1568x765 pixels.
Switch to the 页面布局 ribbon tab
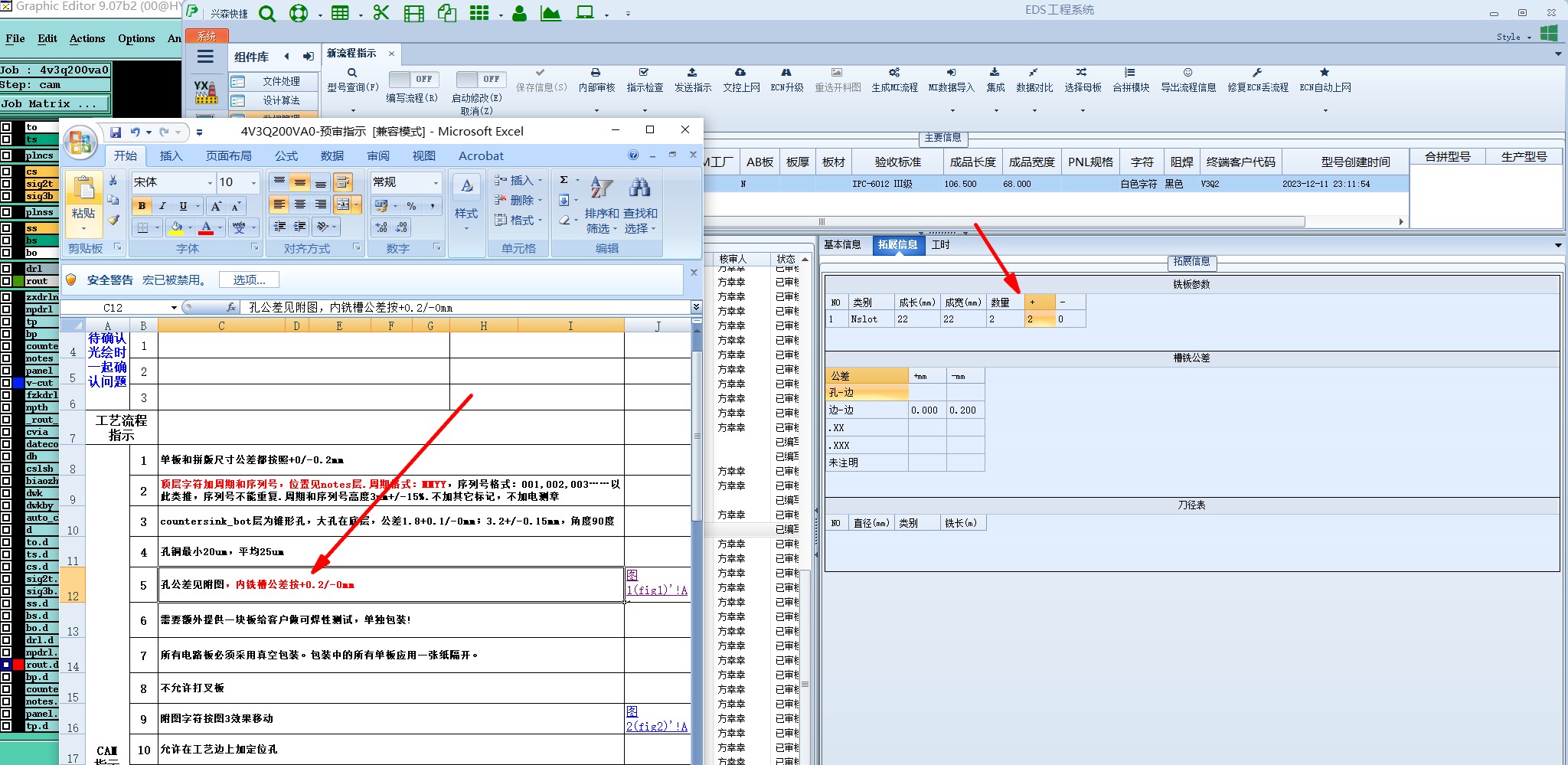228,155
